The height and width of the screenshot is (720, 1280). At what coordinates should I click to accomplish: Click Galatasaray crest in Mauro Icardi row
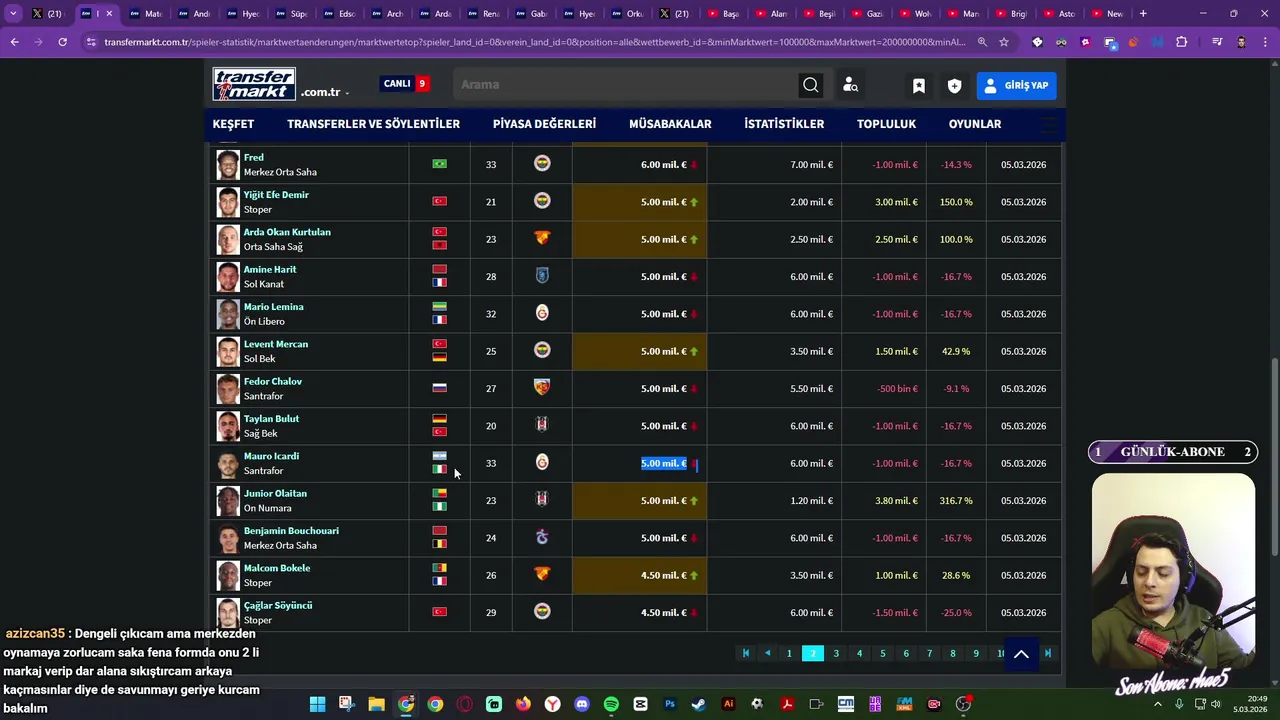click(542, 462)
